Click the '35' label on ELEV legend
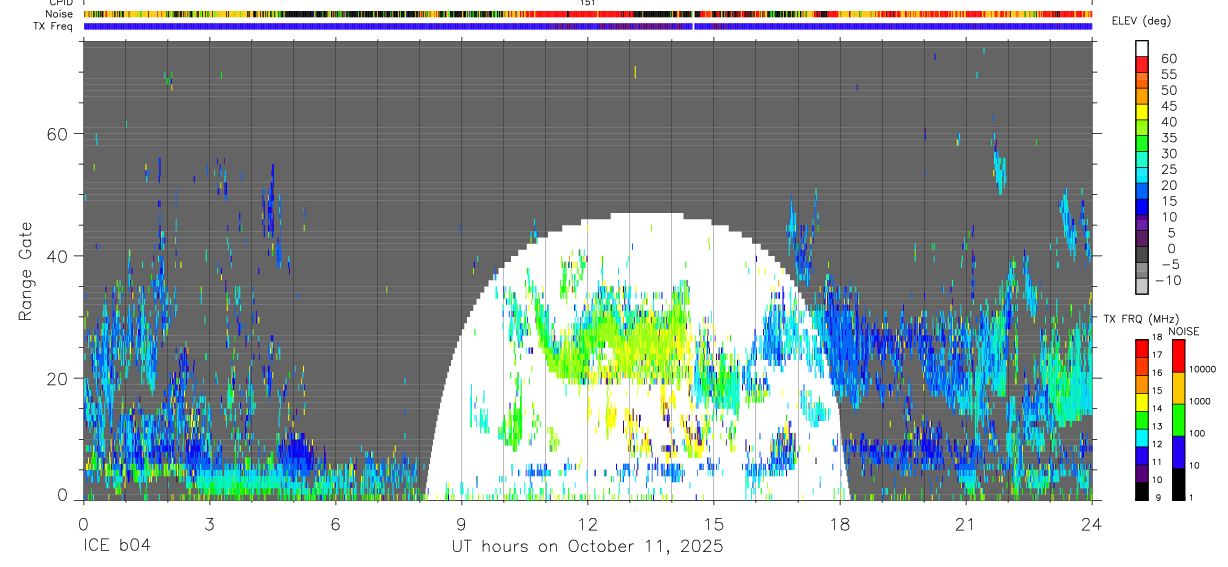 (1169, 137)
